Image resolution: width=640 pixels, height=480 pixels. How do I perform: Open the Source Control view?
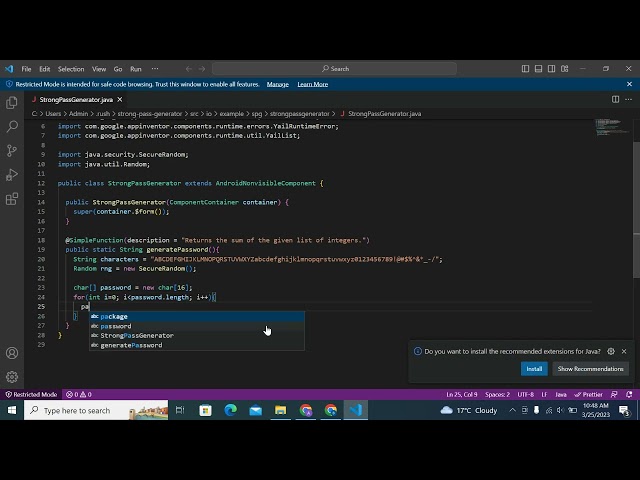(x=12, y=151)
